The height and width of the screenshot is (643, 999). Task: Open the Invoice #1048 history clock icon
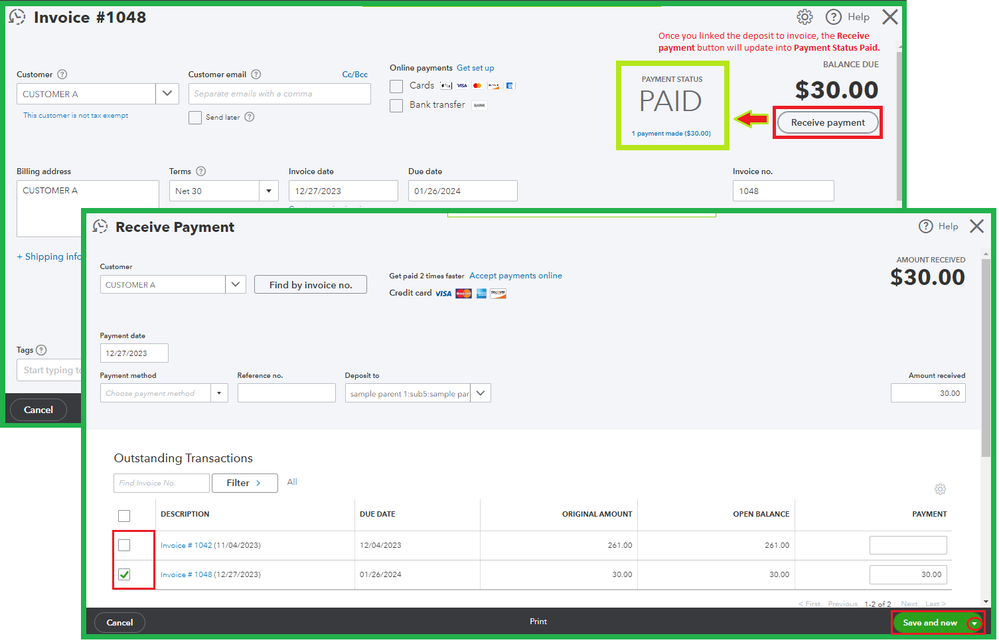click(17, 17)
